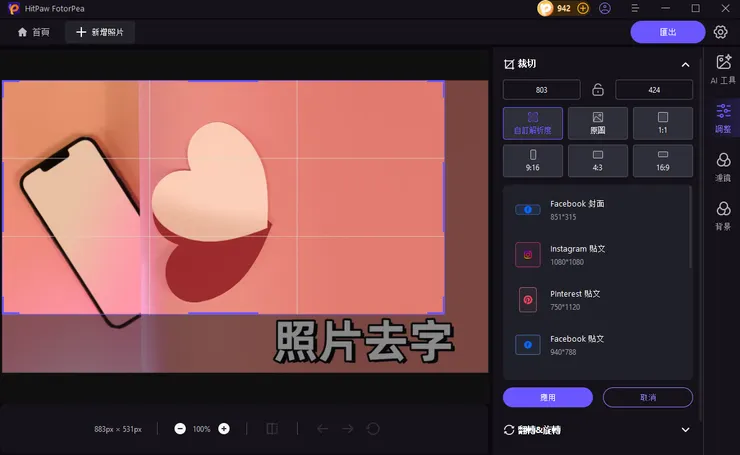Expand the 翻轉&旋轉 flip and rotate section

(x=685, y=430)
